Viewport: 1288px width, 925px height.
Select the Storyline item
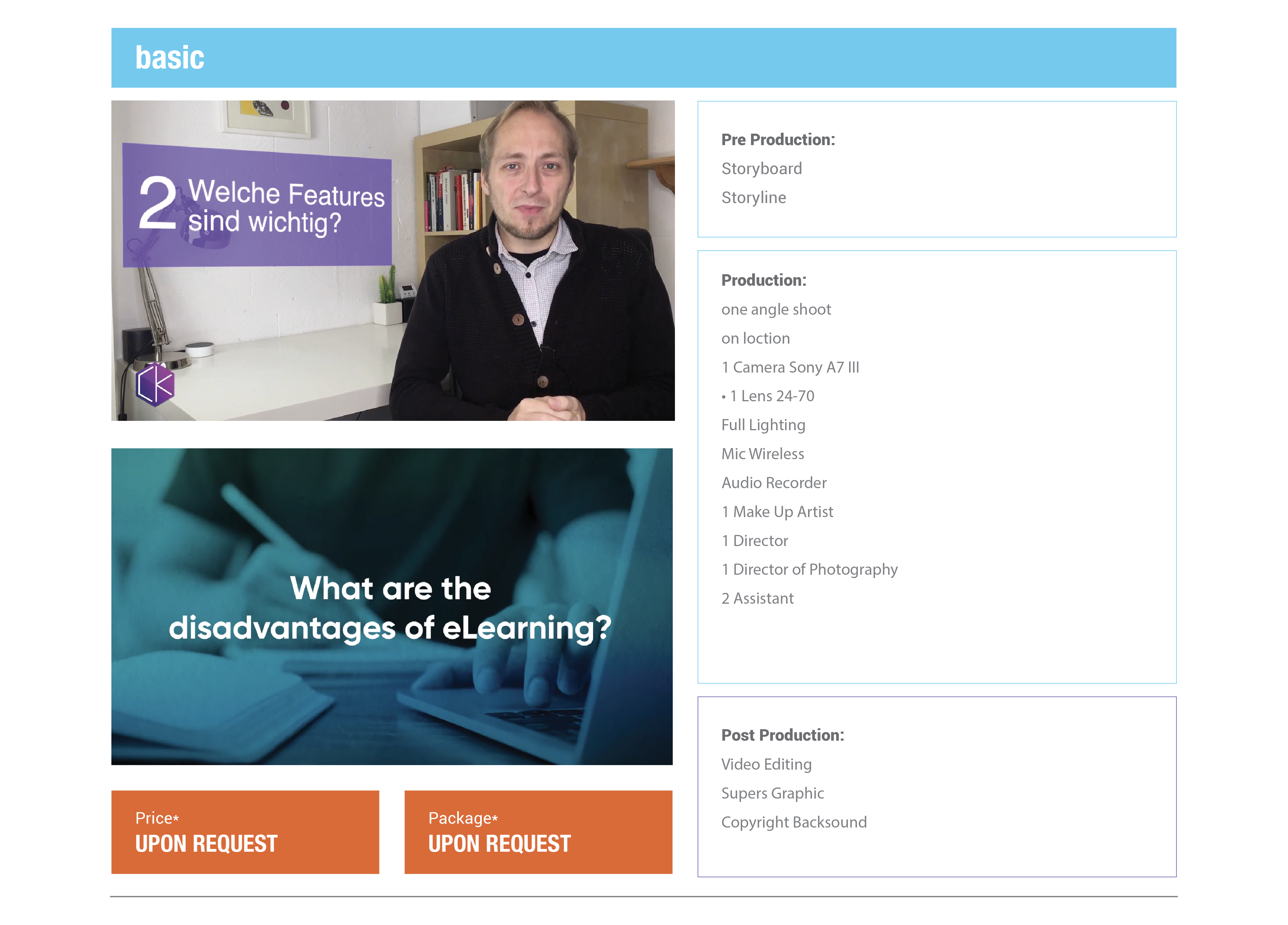[x=754, y=198]
